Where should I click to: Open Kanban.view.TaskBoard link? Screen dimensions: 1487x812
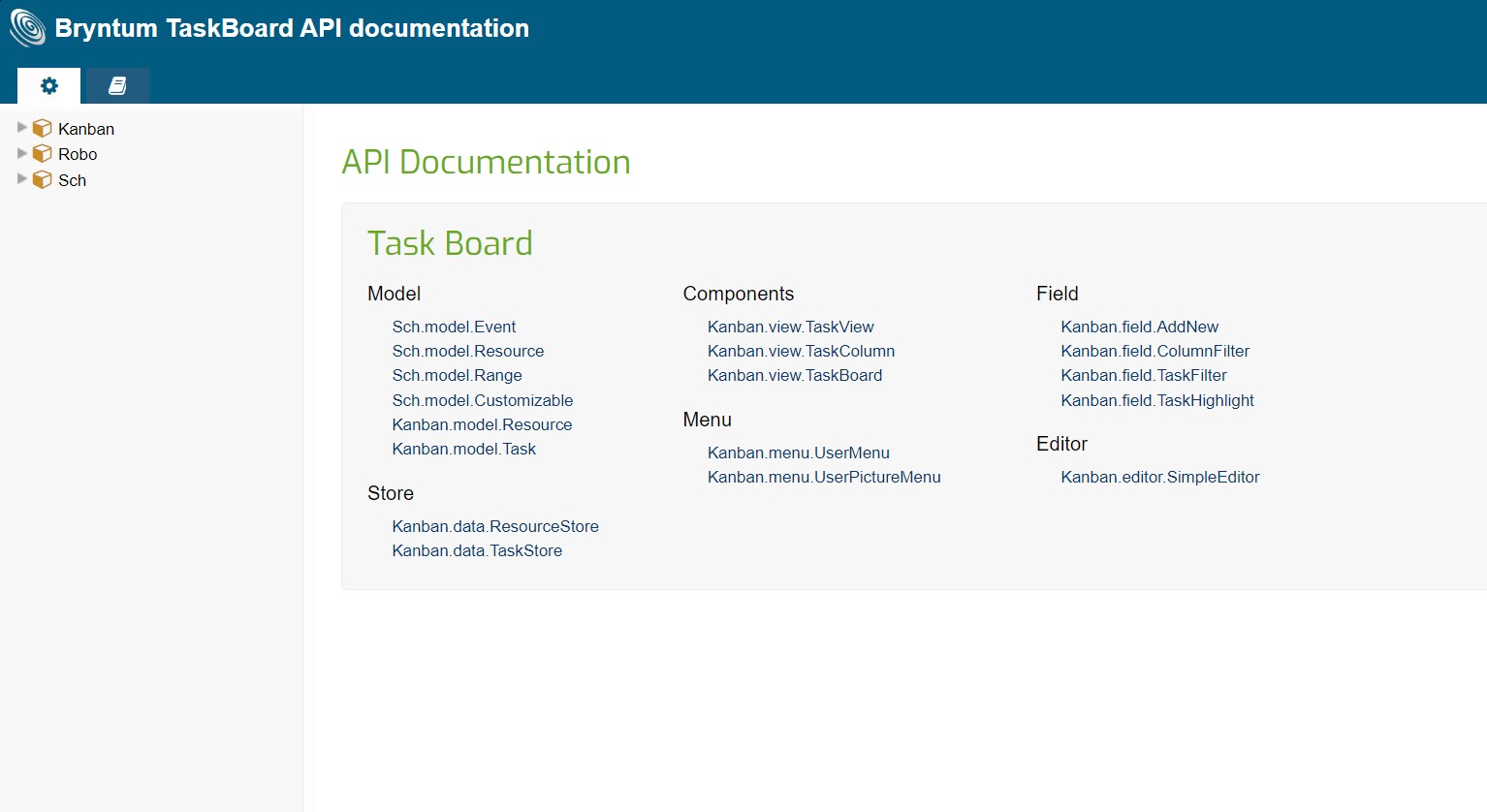click(795, 375)
